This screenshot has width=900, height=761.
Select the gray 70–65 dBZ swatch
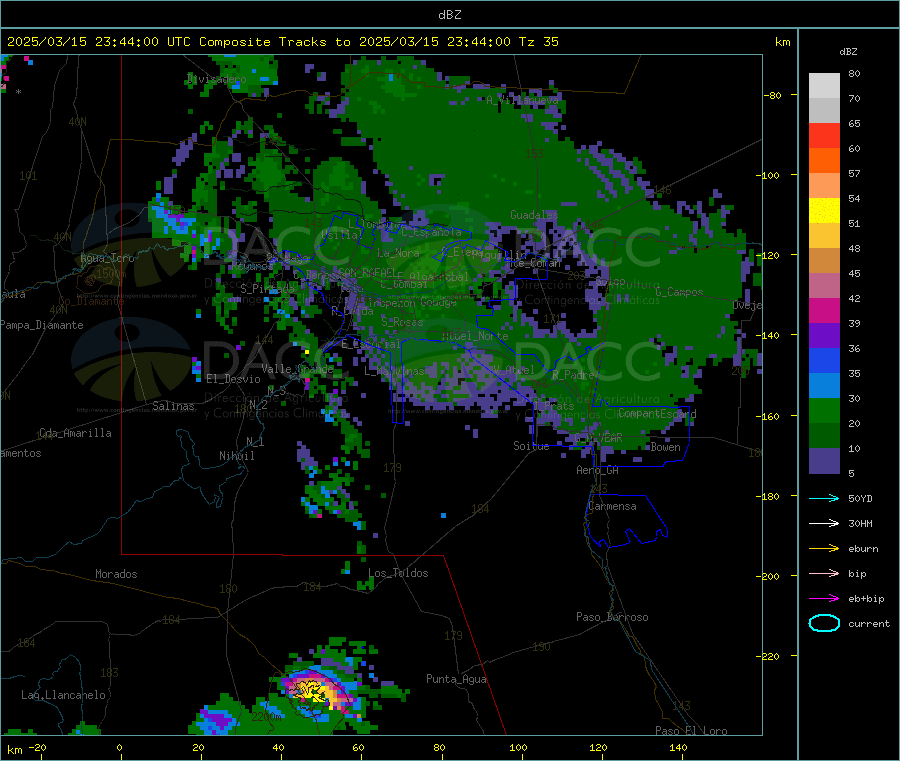pyautogui.click(x=824, y=111)
